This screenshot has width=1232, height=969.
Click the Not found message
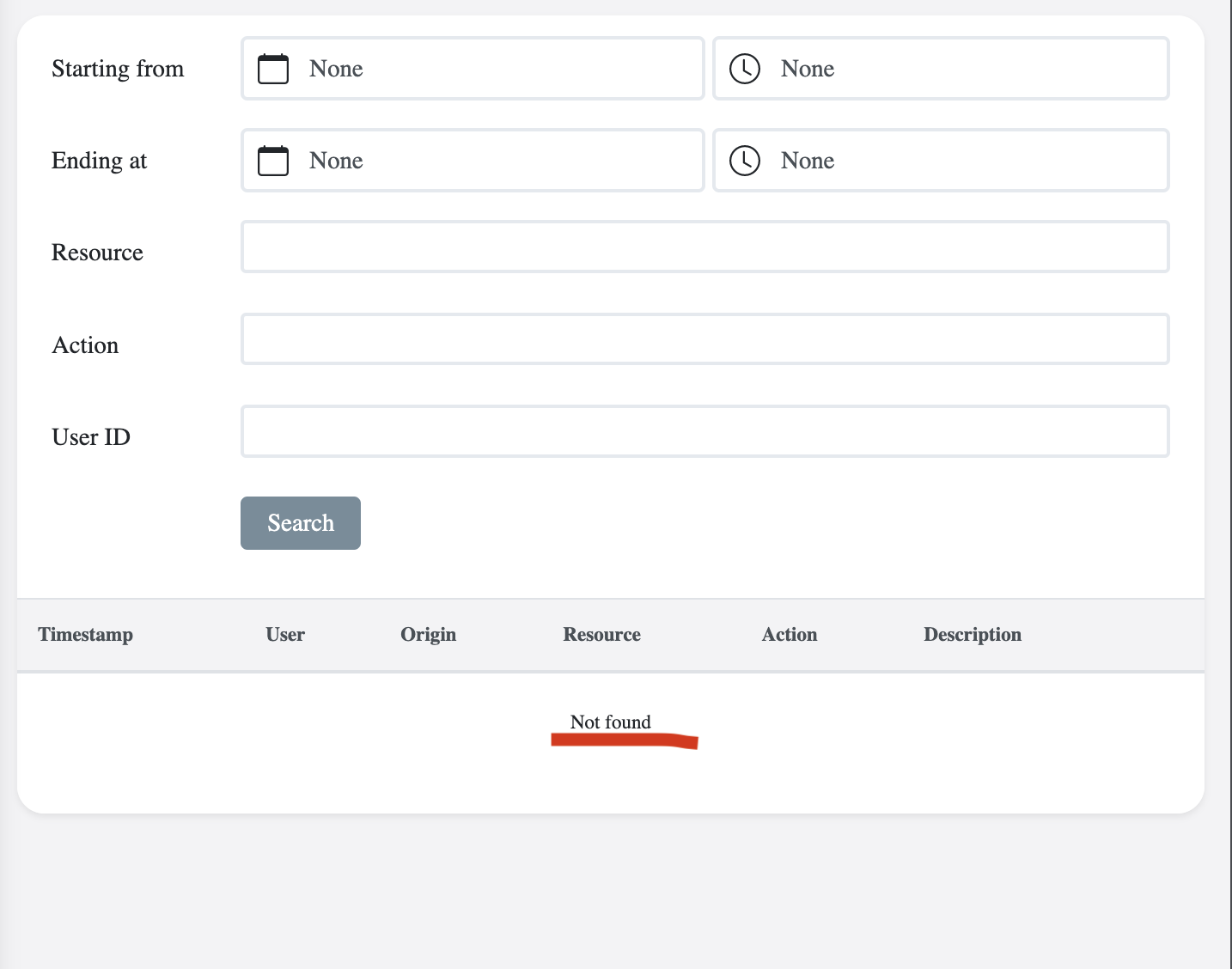[x=611, y=722]
